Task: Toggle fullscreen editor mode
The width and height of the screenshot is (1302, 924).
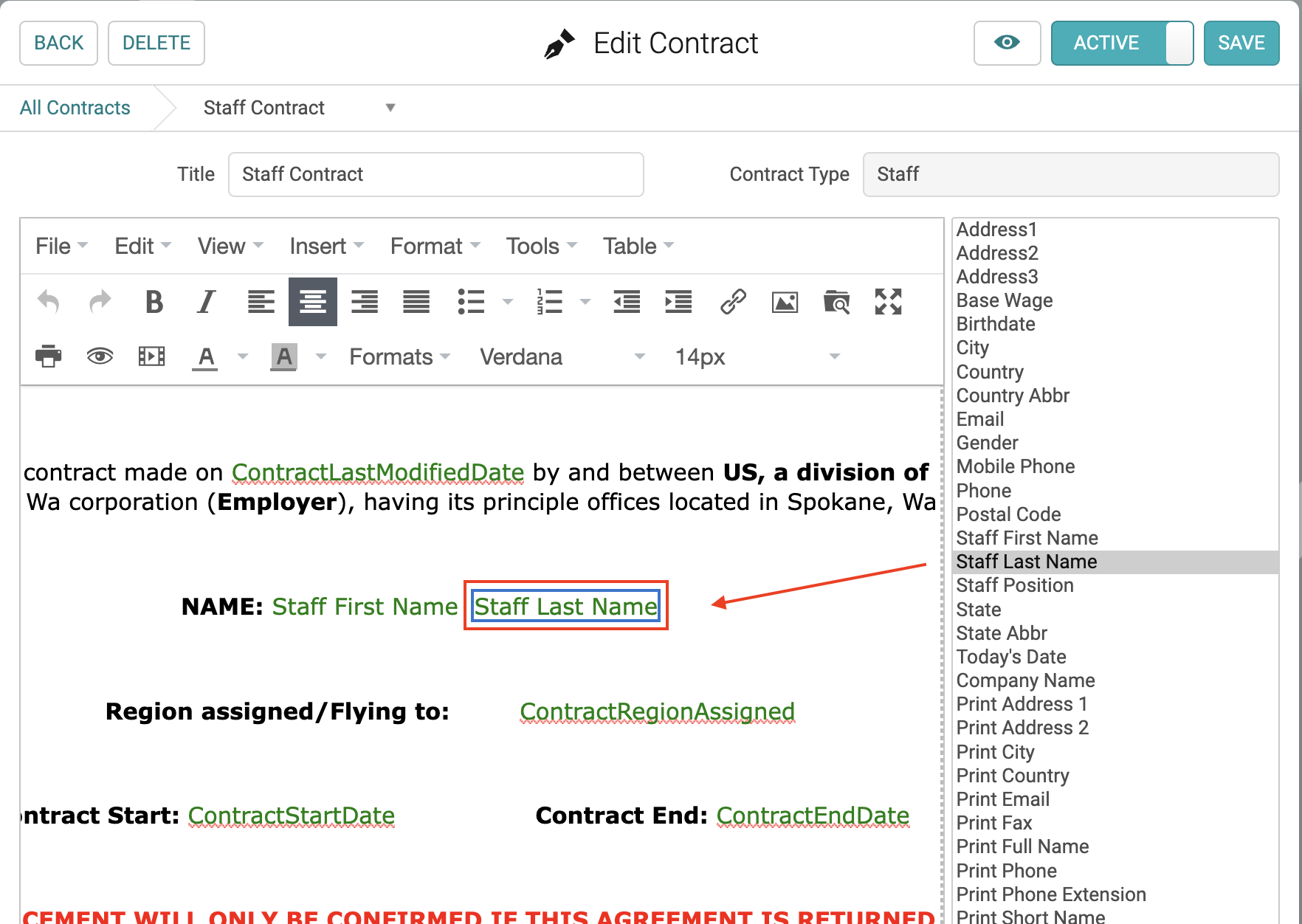Action: pos(888,301)
